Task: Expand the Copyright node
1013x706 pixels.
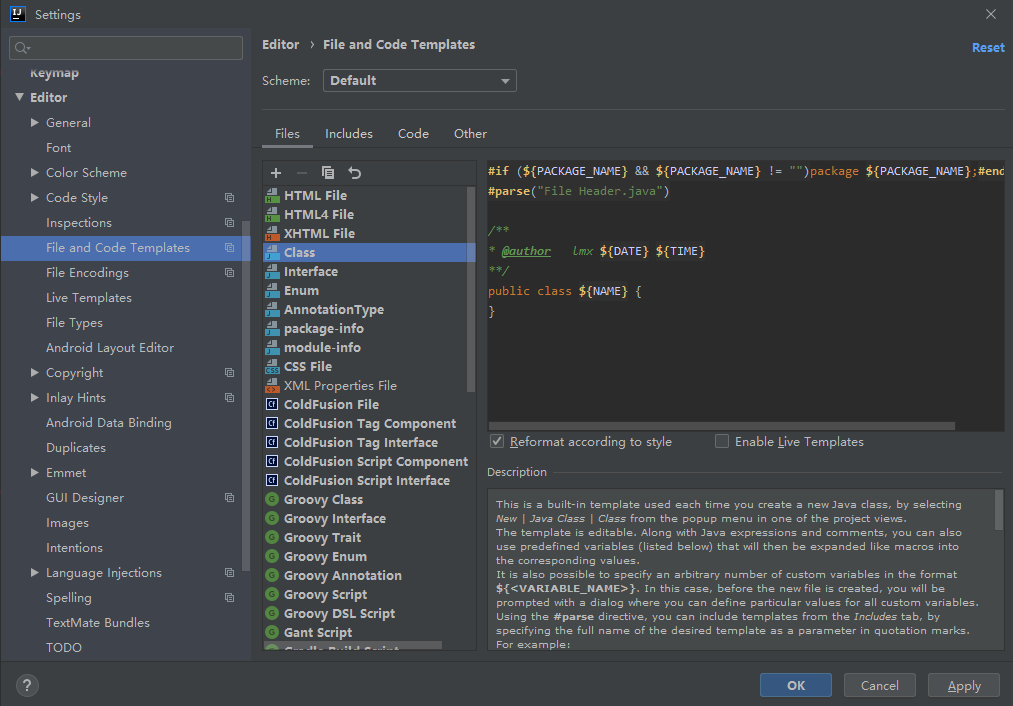Action: [35, 373]
